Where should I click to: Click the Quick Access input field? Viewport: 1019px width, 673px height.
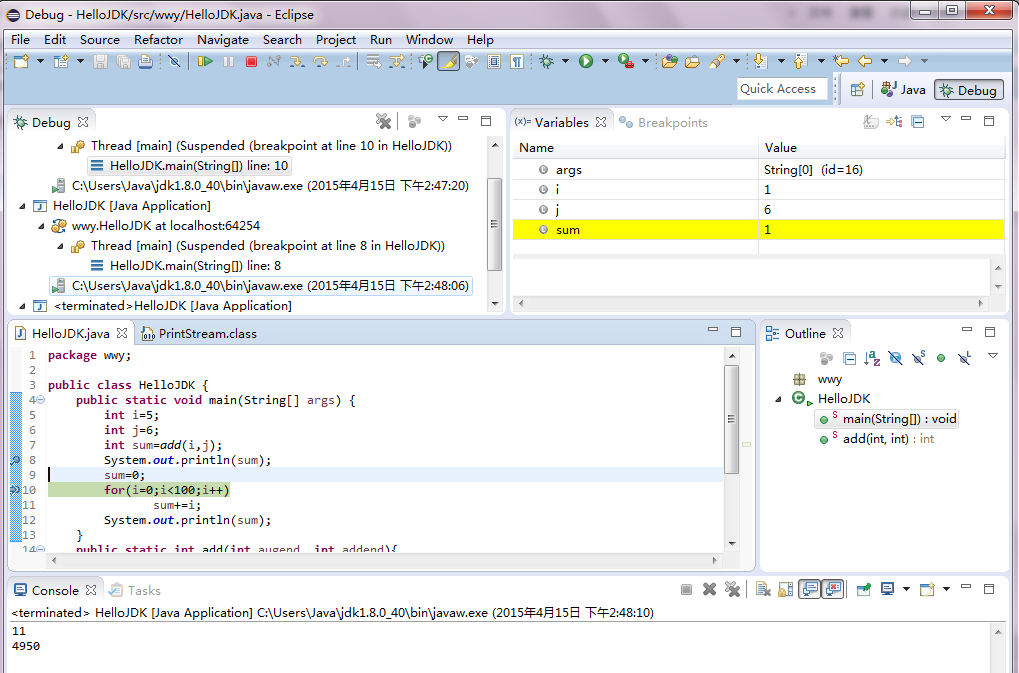[x=782, y=89]
